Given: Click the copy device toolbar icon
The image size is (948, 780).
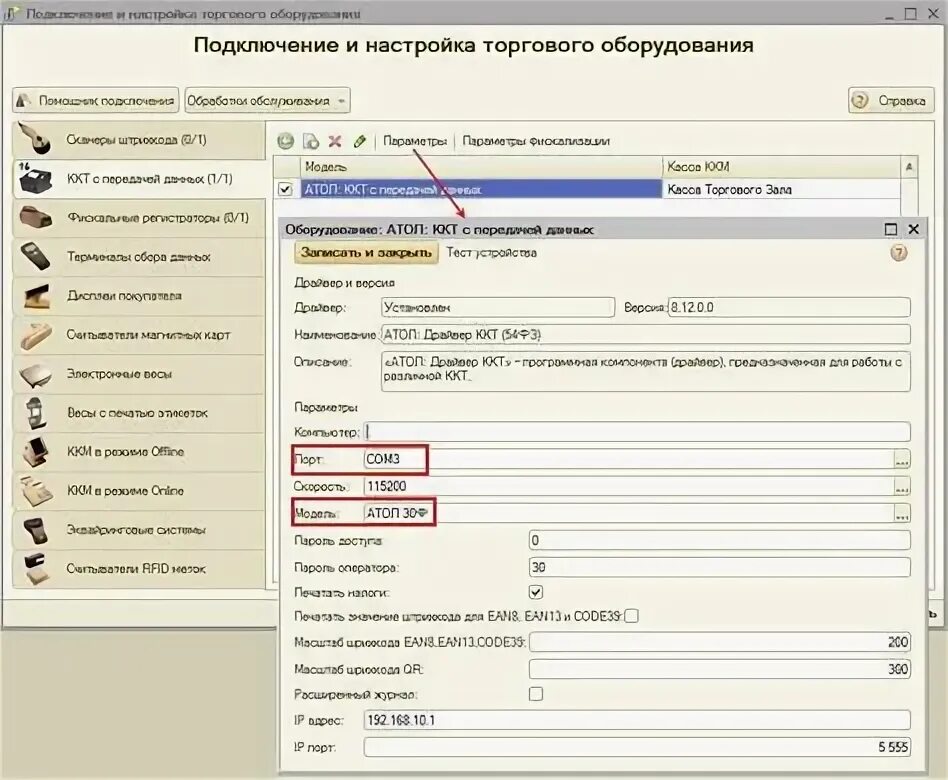Looking at the screenshot, I should pyautogui.click(x=311, y=141).
